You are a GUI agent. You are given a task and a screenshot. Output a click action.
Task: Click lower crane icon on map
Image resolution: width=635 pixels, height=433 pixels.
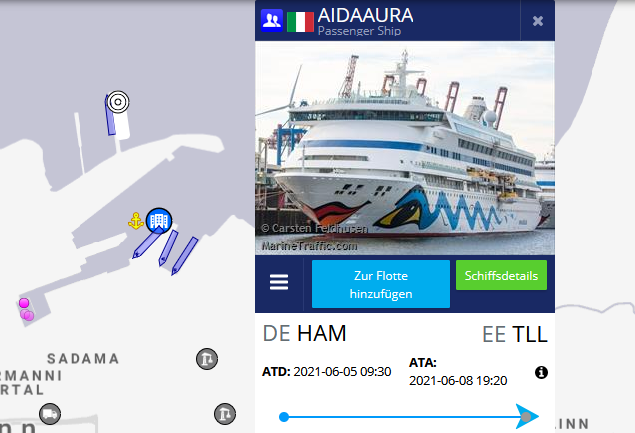pyautogui.click(x=225, y=414)
